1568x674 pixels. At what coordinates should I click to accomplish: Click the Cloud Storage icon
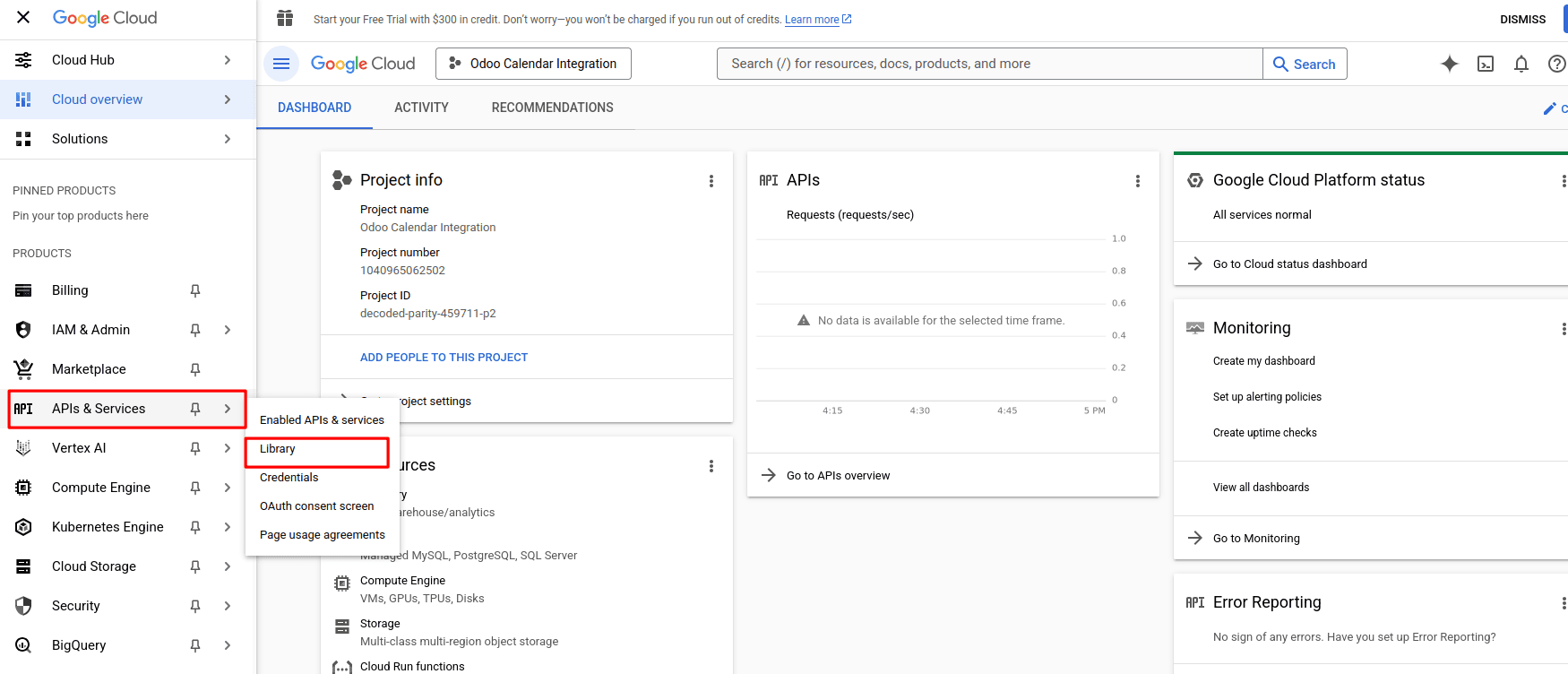pos(23,566)
